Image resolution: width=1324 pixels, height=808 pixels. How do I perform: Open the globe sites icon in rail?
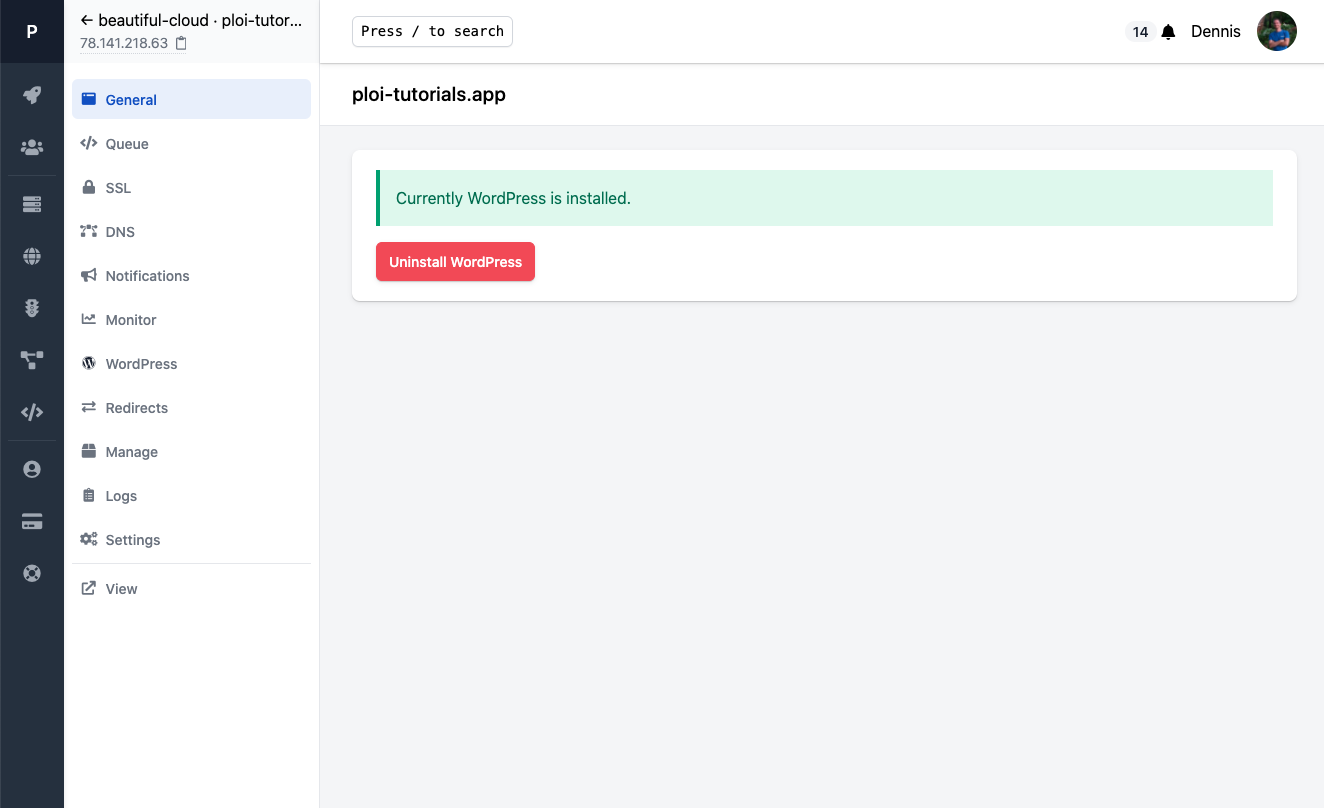[x=32, y=256]
